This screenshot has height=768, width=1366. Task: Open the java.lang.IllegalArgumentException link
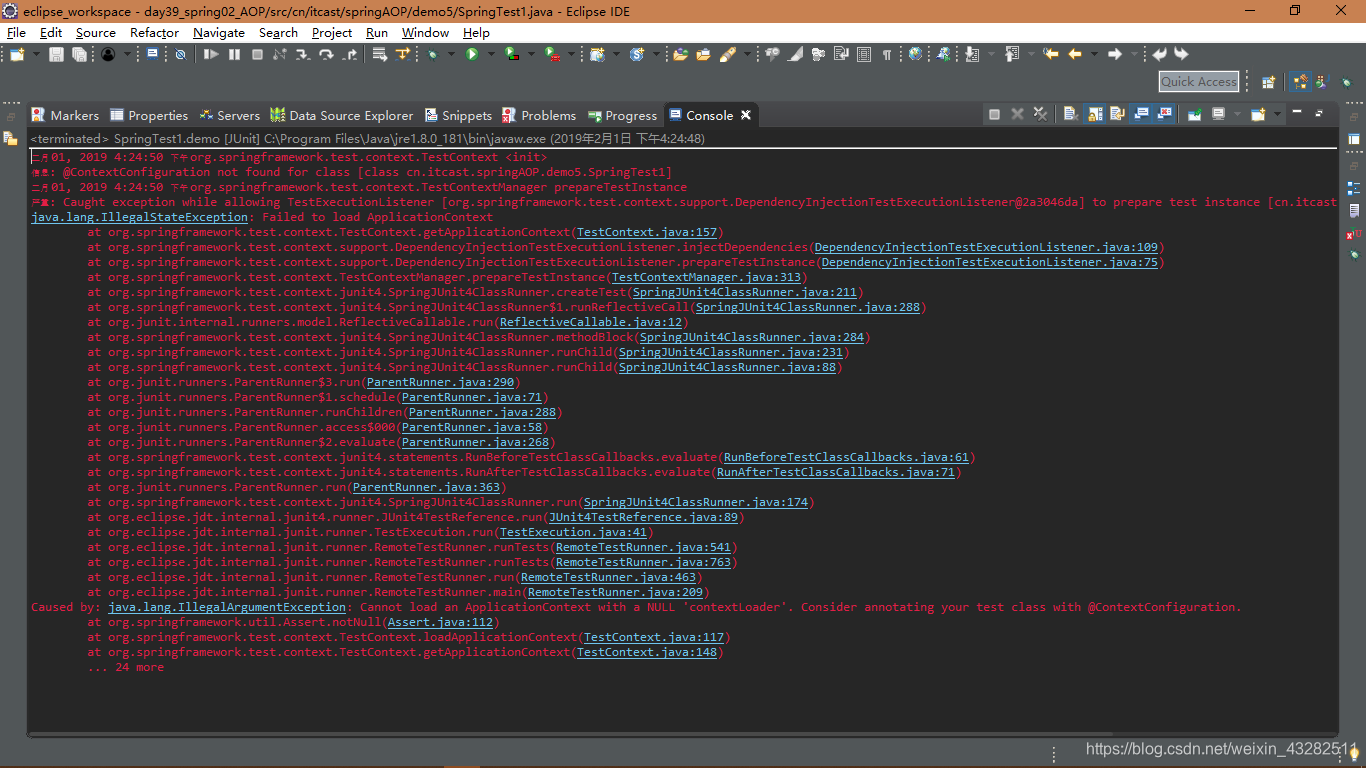pyautogui.click(x=227, y=607)
